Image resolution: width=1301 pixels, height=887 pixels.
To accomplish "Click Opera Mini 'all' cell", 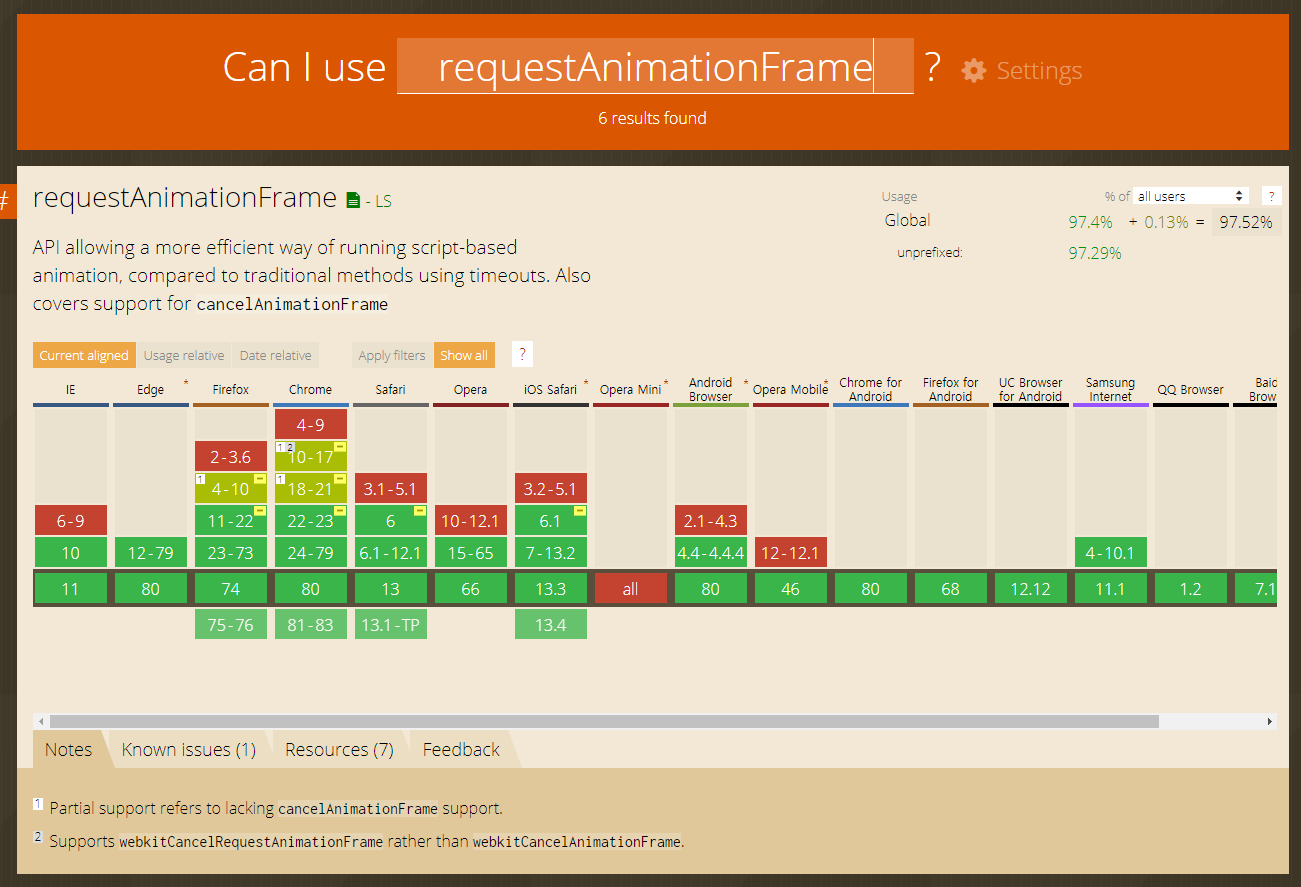I will [x=630, y=589].
